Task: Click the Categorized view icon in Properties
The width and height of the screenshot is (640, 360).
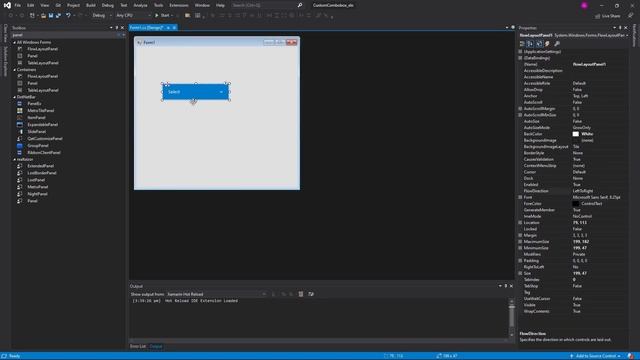Action: point(522,44)
